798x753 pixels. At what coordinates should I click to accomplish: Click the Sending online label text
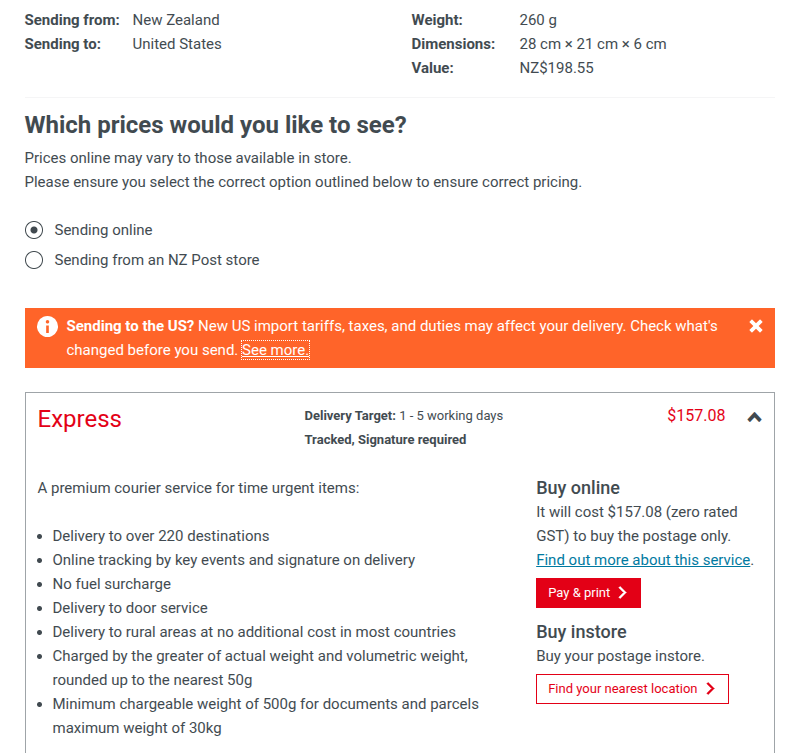[x=103, y=230]
